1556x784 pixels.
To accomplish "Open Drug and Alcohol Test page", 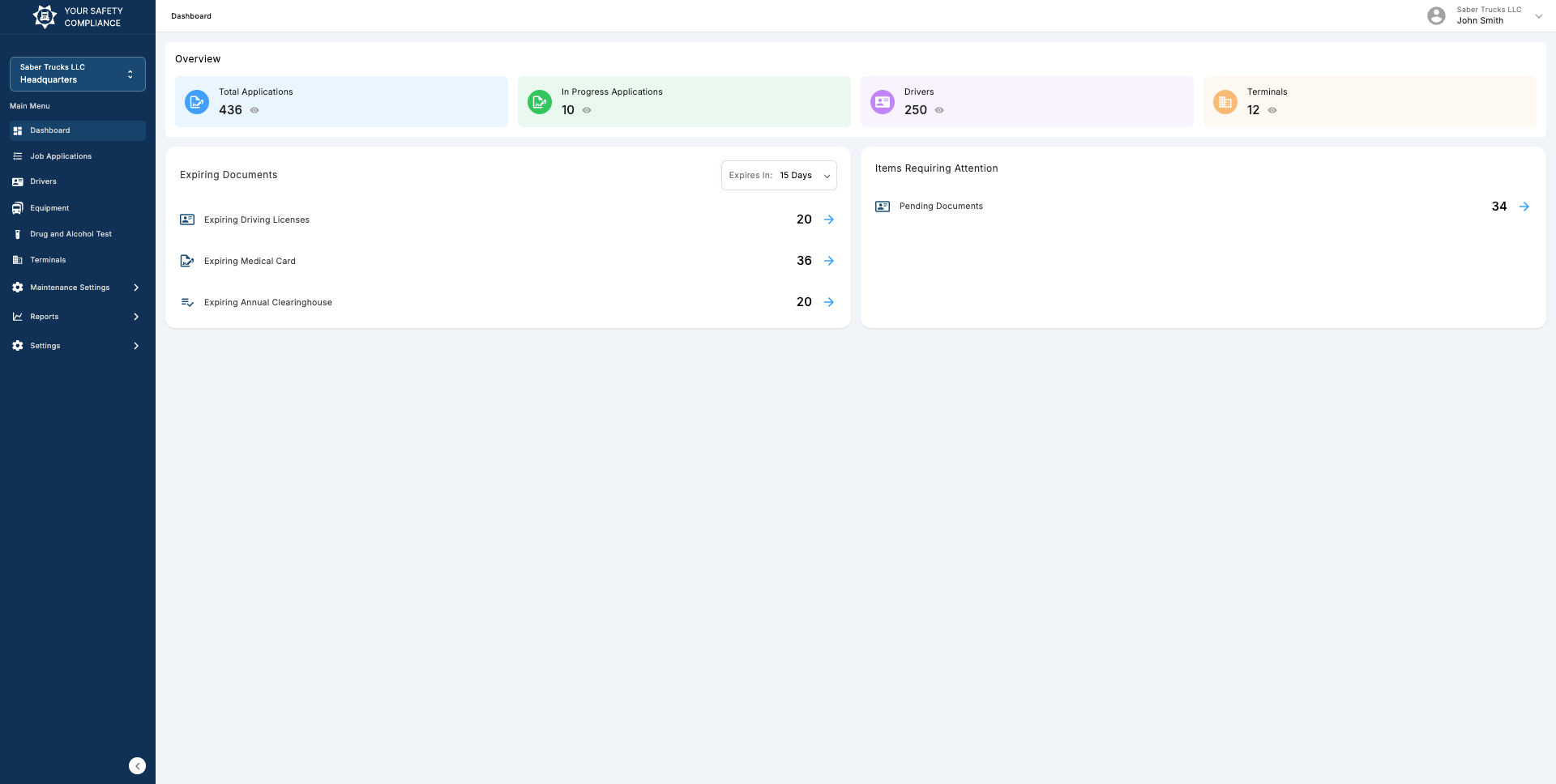I will [x=71, y=234].
